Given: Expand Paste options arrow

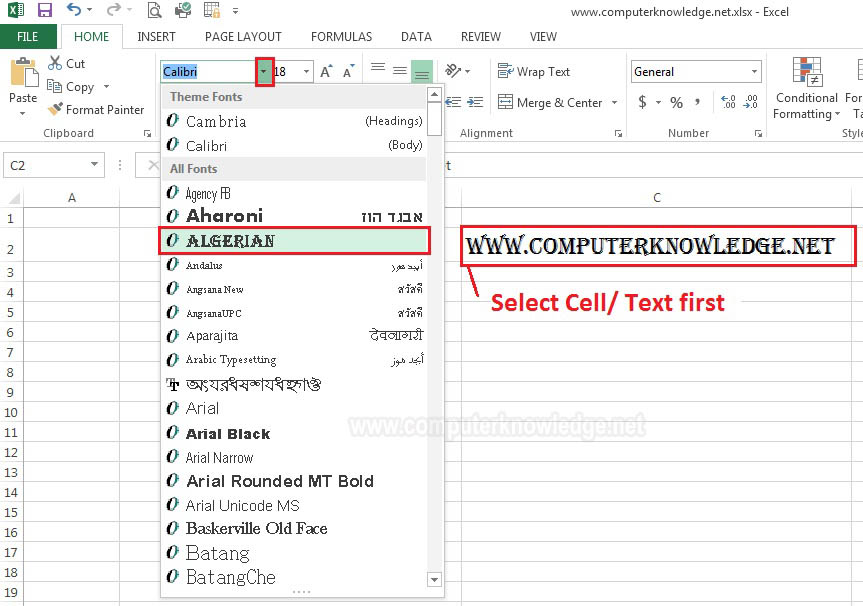Looking at the screenshot, I should 23,114.
